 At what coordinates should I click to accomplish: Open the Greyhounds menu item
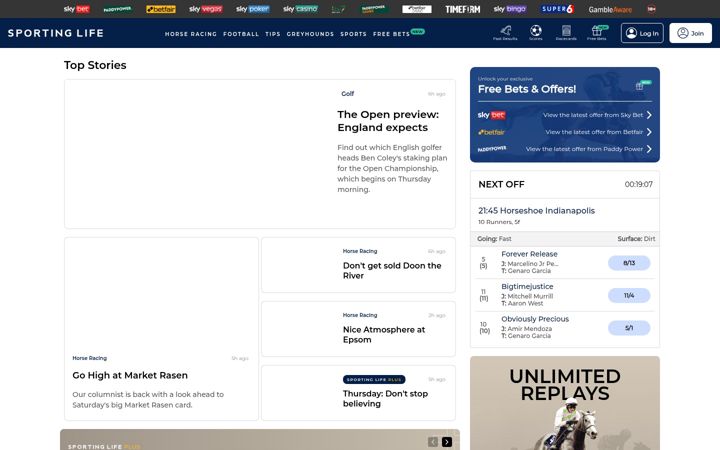pos(310,34)
